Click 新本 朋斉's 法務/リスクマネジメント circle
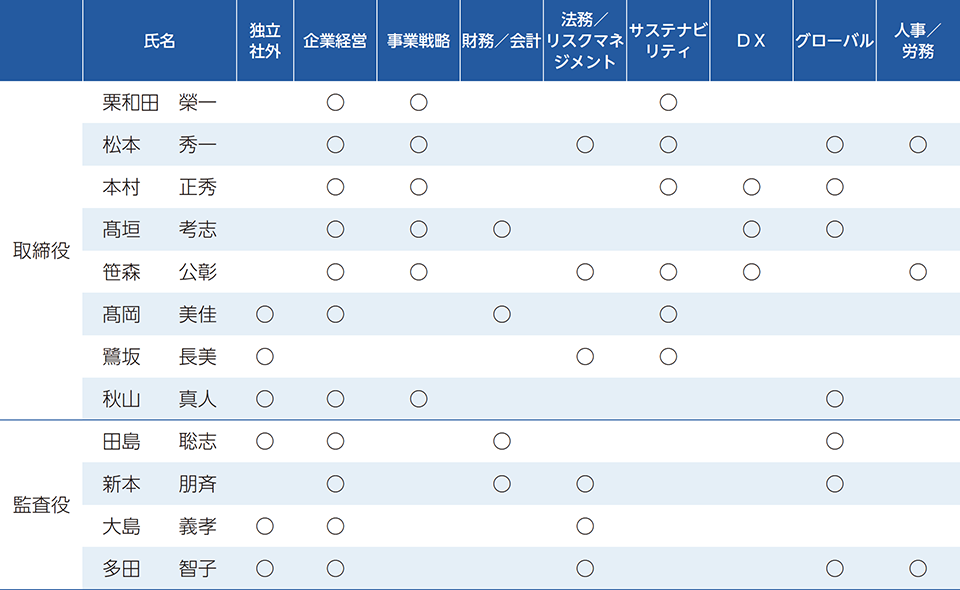The width and height of the screenshot is (960, 590). click(585, 484)
